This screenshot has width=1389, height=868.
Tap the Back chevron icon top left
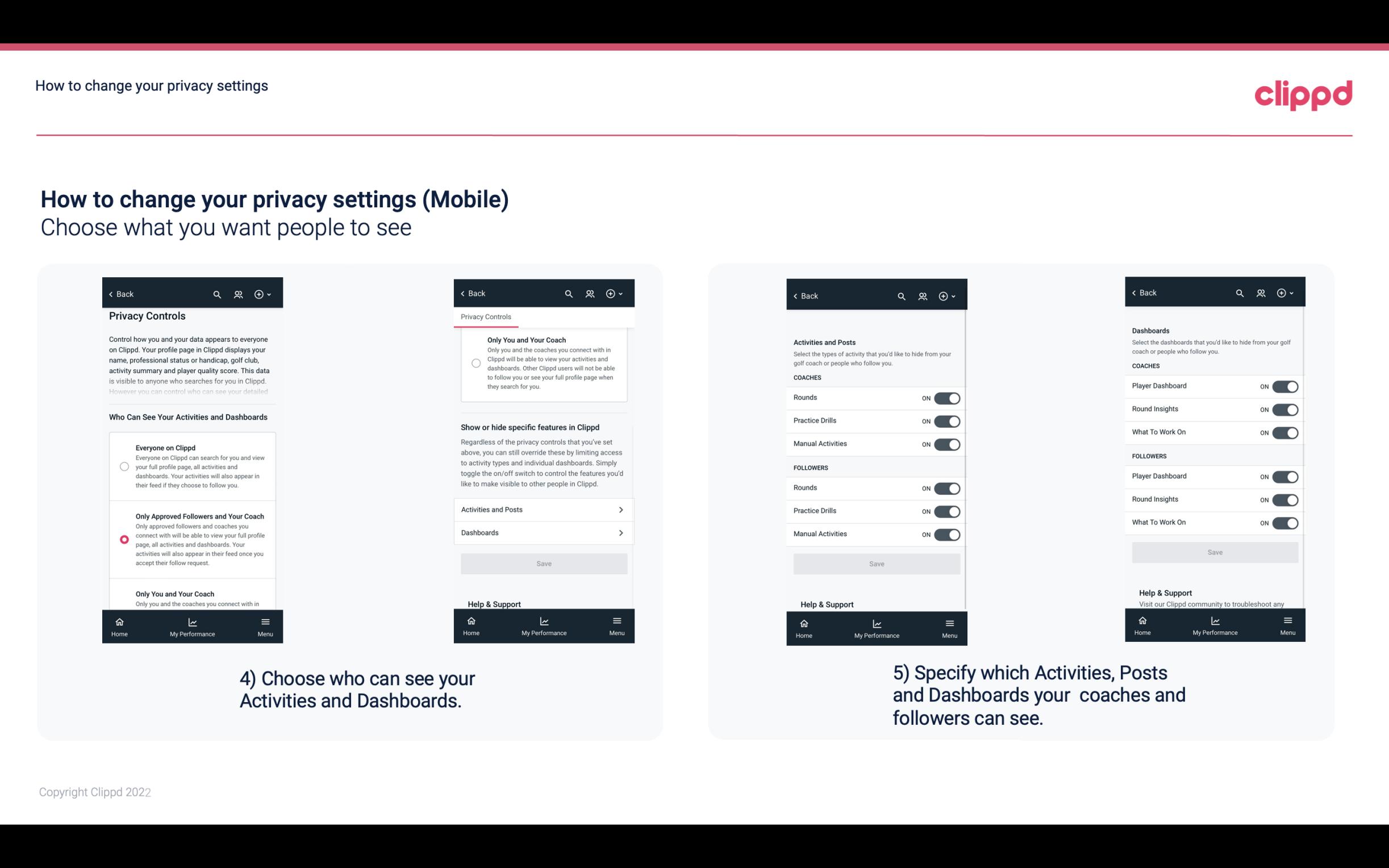coord(110,293)
